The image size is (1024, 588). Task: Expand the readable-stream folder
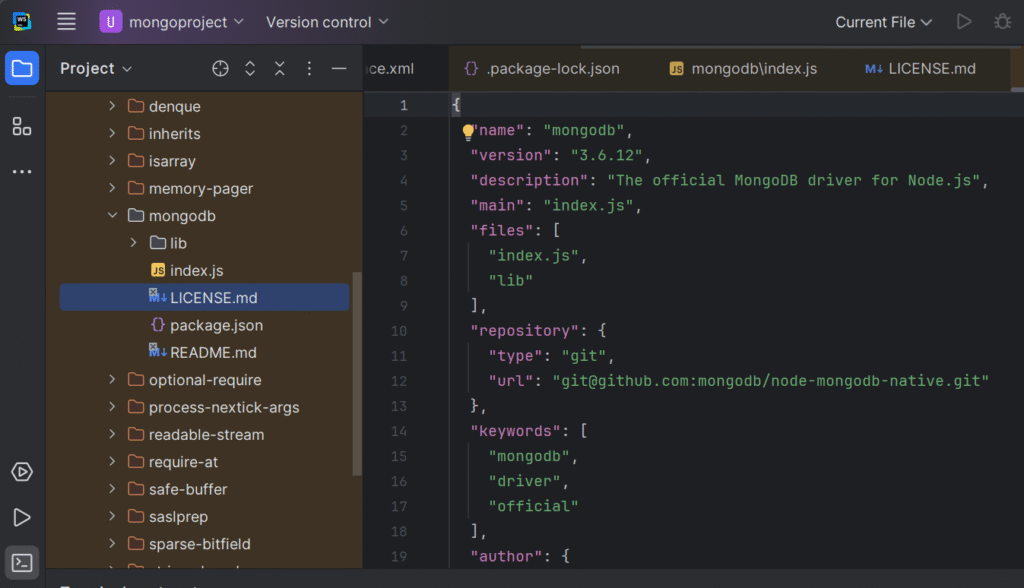tap(112, 434)
